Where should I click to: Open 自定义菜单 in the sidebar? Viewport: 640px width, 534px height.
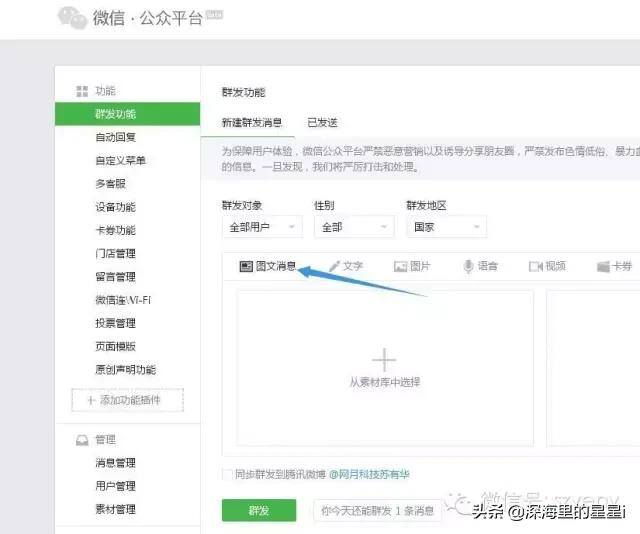(x=120, y=160)
